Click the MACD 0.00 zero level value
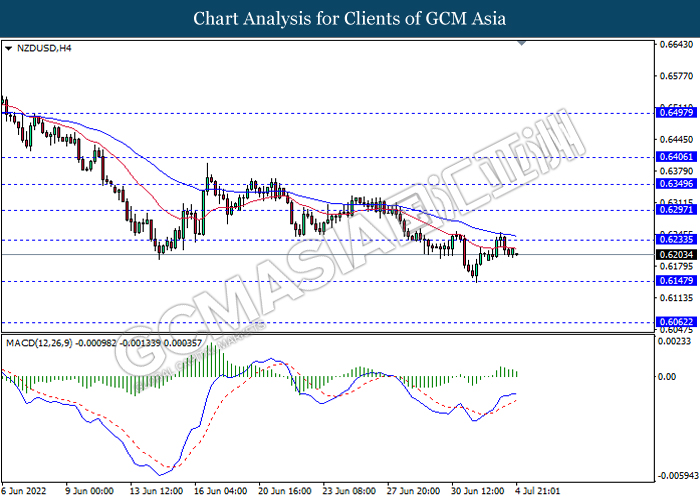Screen dimensions: 700x500 (667, 377)
